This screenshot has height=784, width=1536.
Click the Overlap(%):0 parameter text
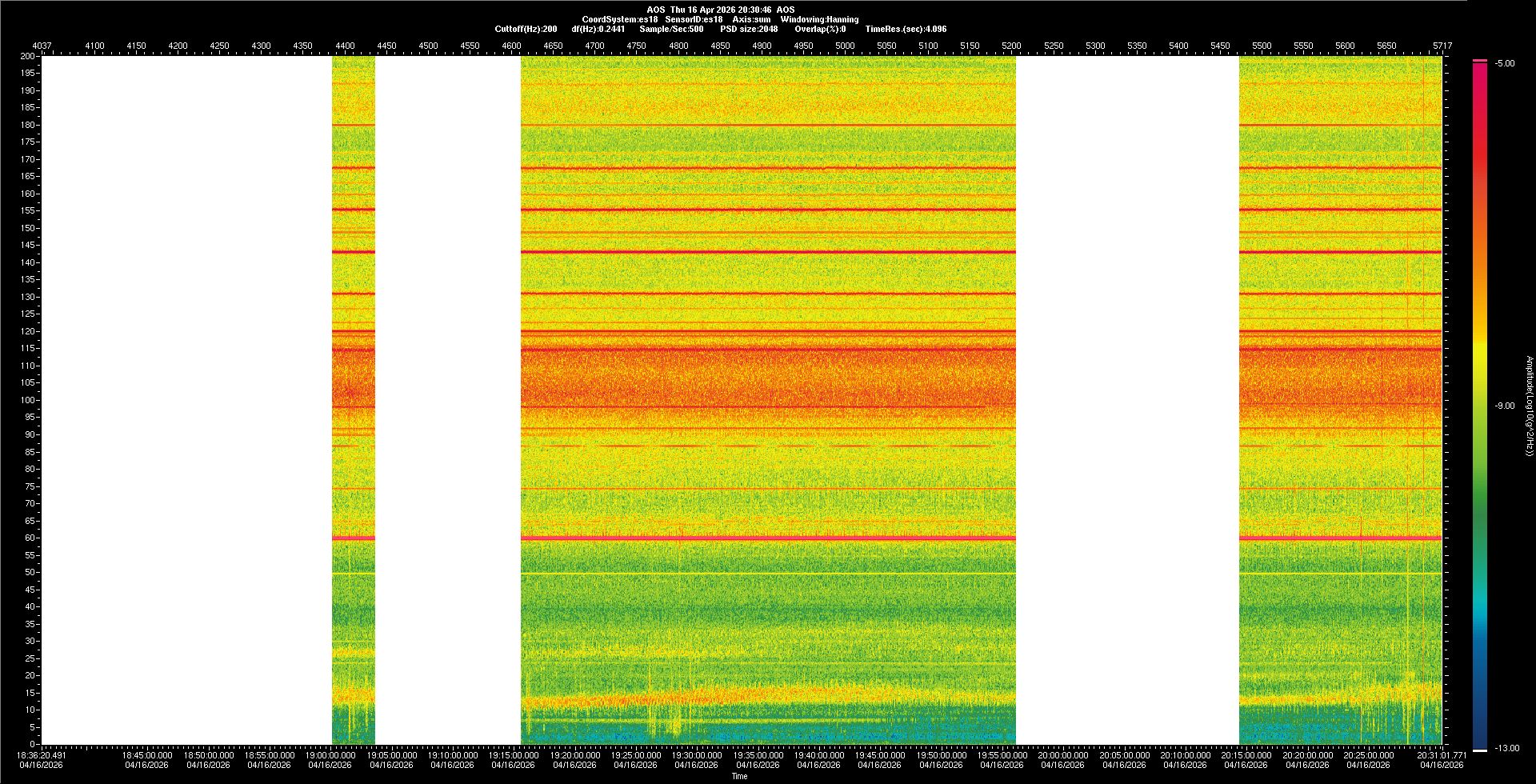pos(820,29)
